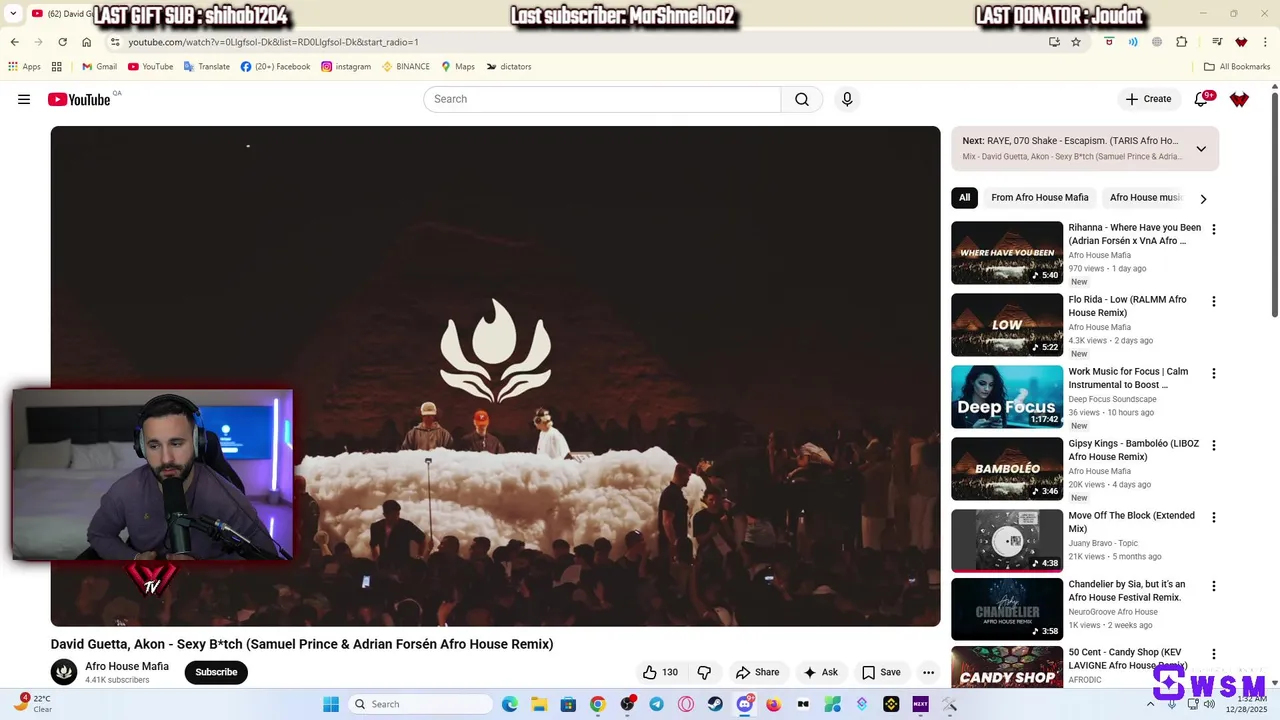View site information icon in address bar
The image size is (1280, 720).
[x=115, y=42]
